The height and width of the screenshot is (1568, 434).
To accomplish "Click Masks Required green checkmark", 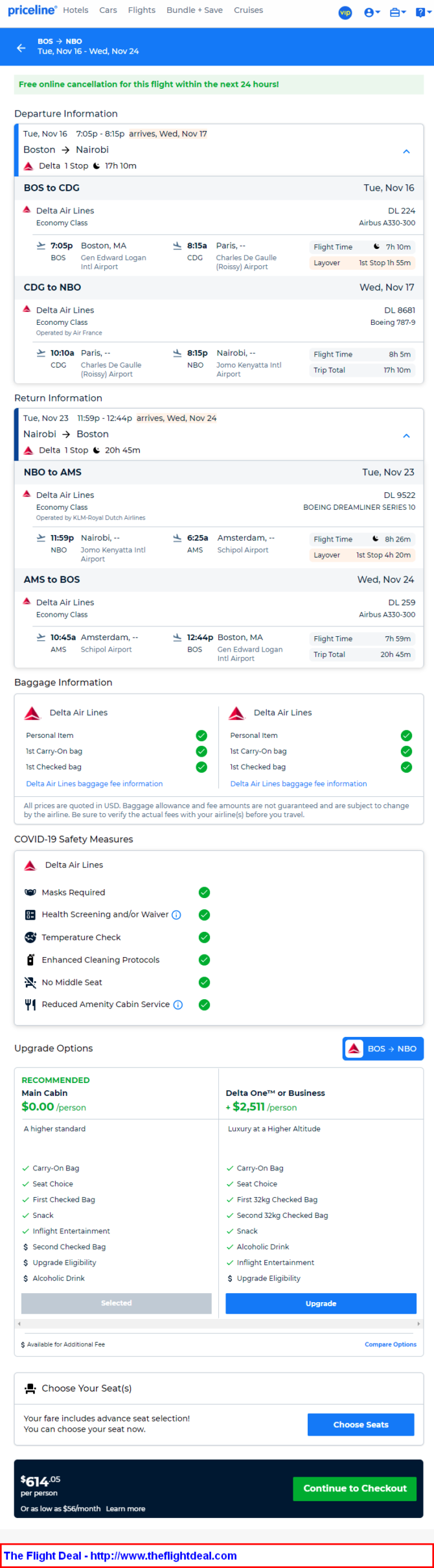I will pyautogui.click(x=204, y=892).
